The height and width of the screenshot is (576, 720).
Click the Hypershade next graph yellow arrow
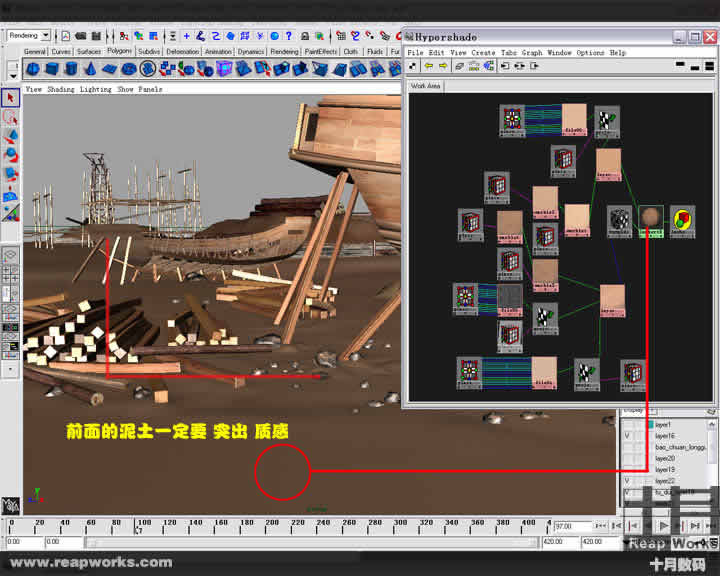pyautogui.click(x=443, y=66)
